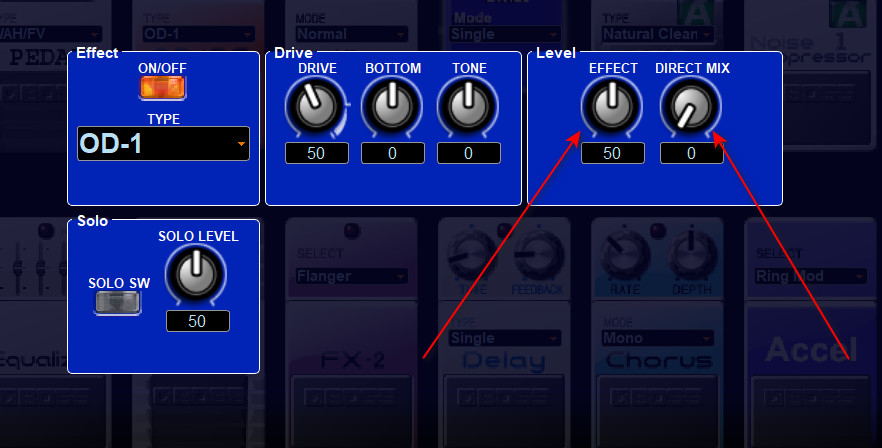Image resolution: width=882 pixels, height=448 pixels.
Task: Click the dimmed Accel pedal label
Action: click(x=811, y=350)
